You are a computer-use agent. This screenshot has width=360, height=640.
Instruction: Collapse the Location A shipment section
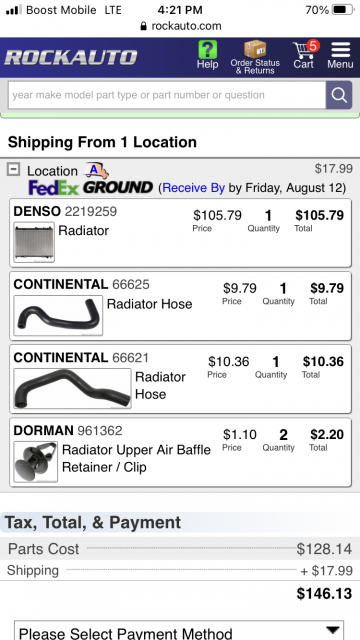(13, 169)
